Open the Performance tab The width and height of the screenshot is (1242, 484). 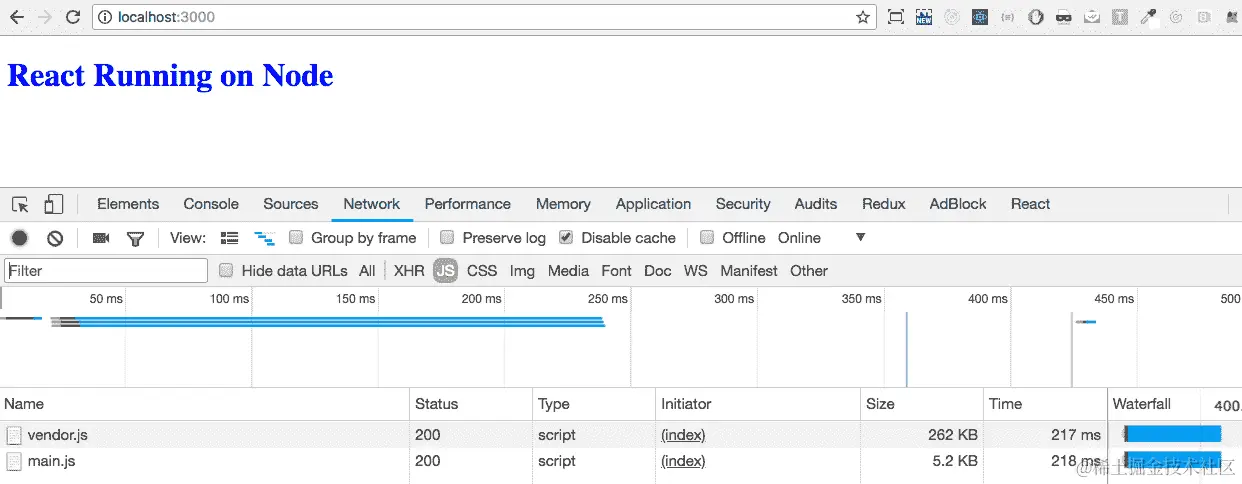[x=467, y=204]
